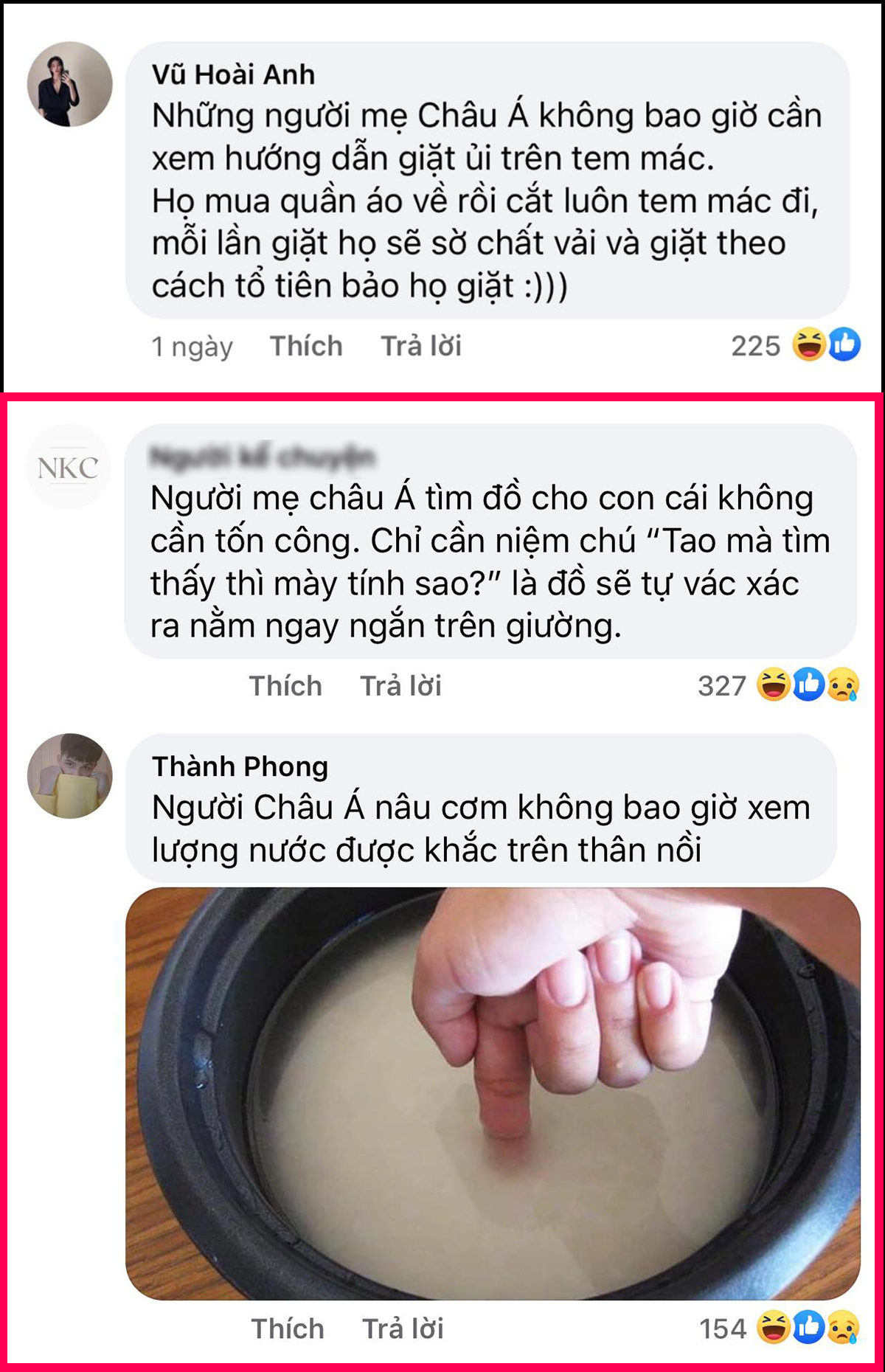
Task: Click Trả lời under Thành Phong's comment
Action: point(403,1328)
